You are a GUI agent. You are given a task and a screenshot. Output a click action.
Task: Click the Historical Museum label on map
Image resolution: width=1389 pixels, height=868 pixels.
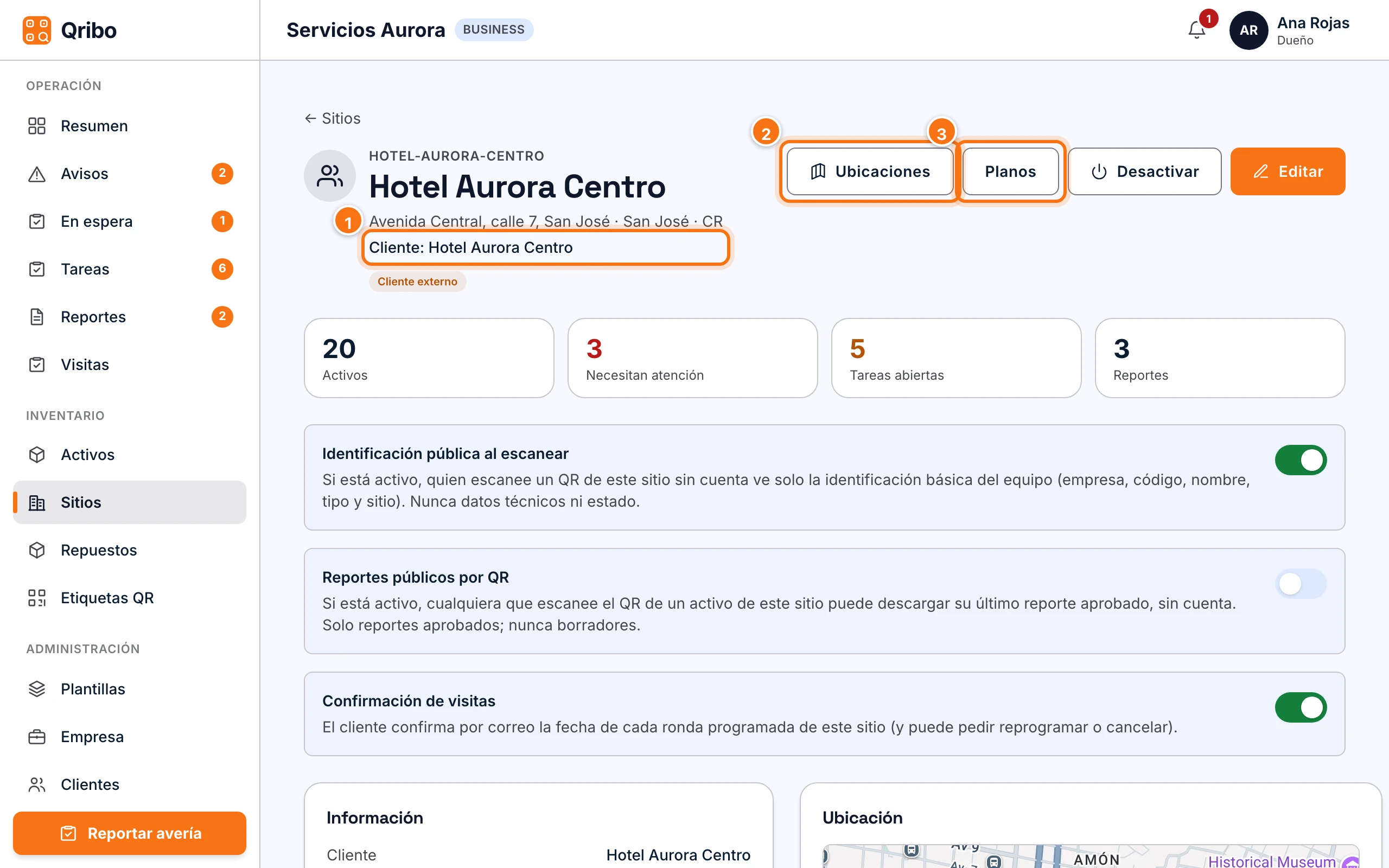1271,861
